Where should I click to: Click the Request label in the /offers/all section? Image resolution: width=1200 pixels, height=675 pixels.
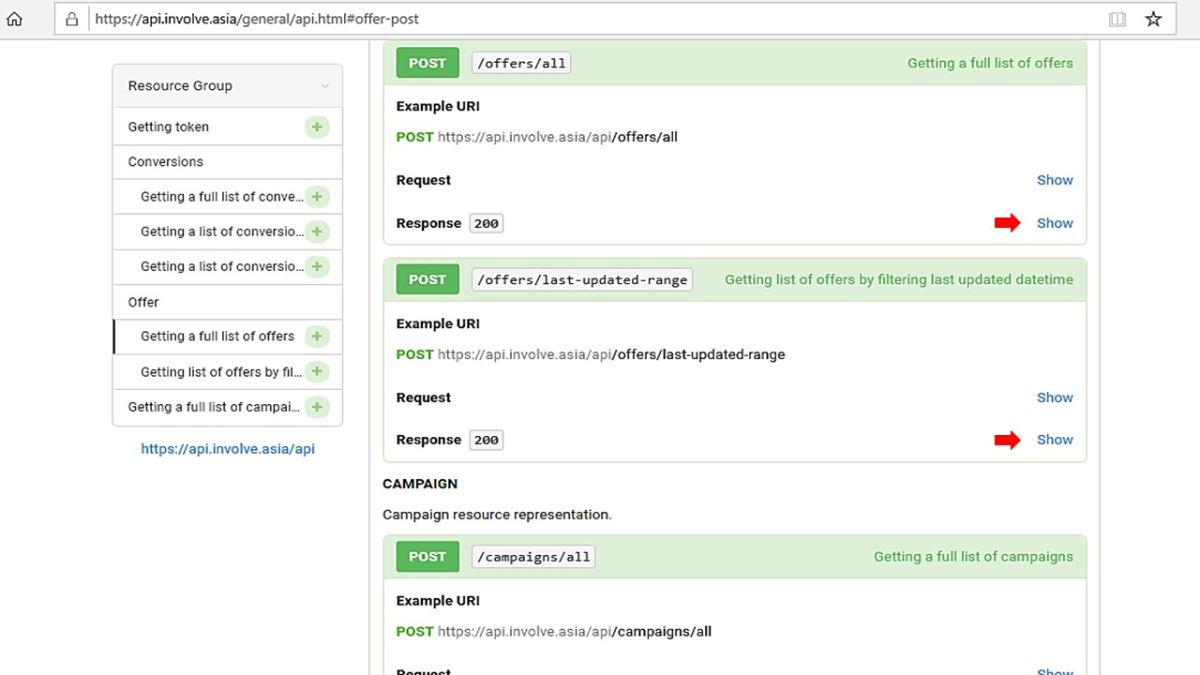coord(423,180)
